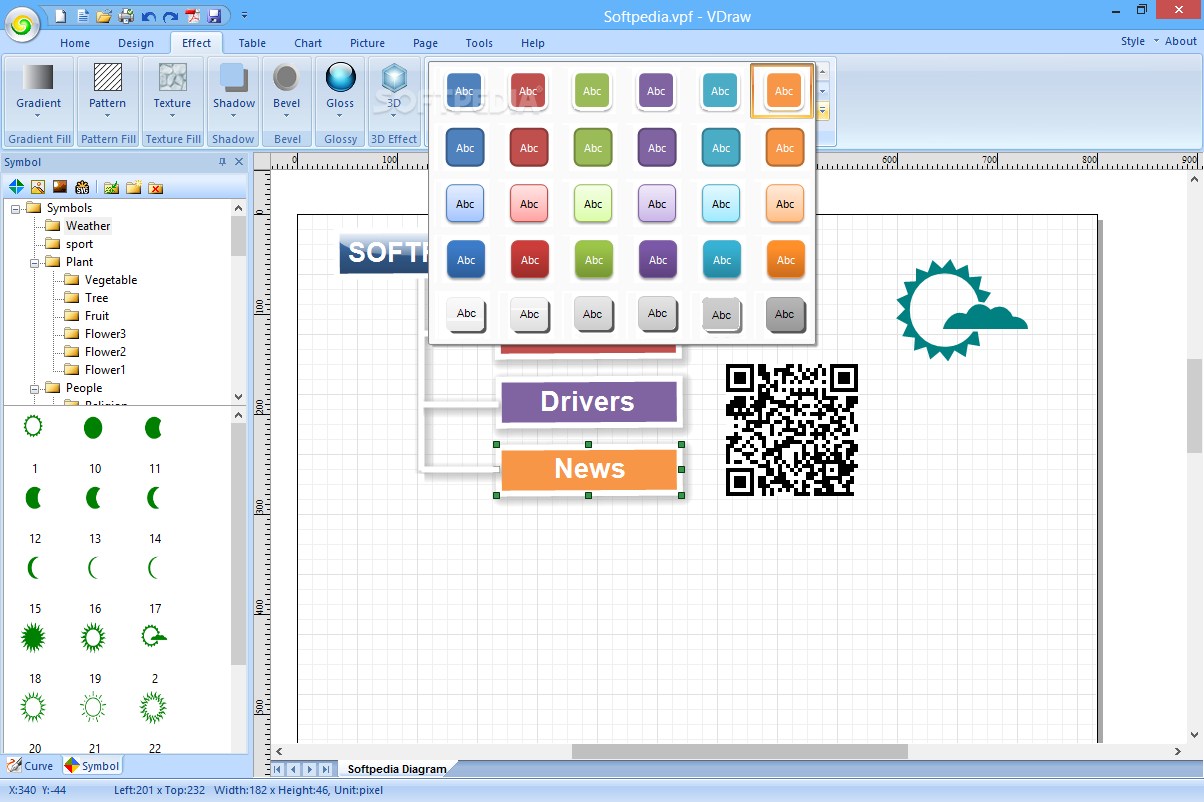Open the Help ribbon tab

pos(533,43)
